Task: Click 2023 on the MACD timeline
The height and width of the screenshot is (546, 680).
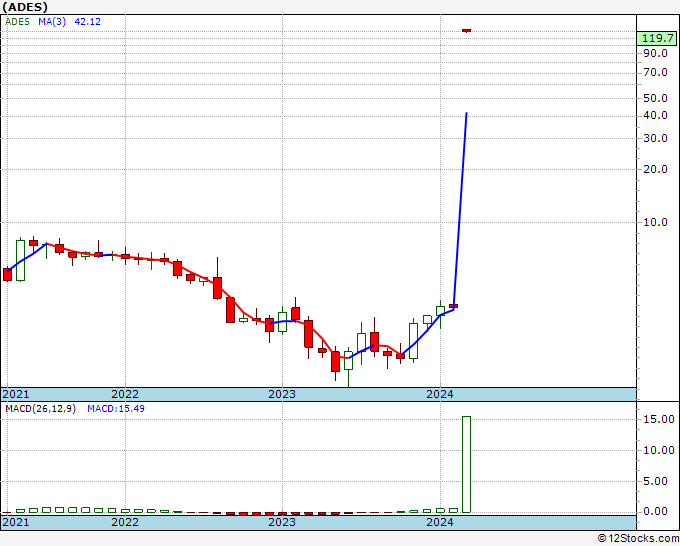Action: pyautogui.click(x=282, y=522)
